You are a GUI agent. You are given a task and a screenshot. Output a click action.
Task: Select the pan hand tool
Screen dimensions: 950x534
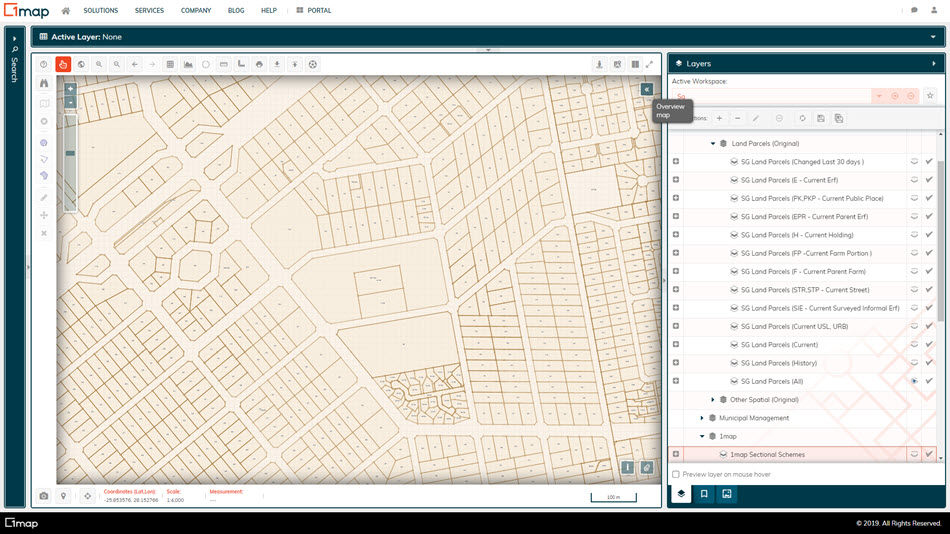(63, 64)
